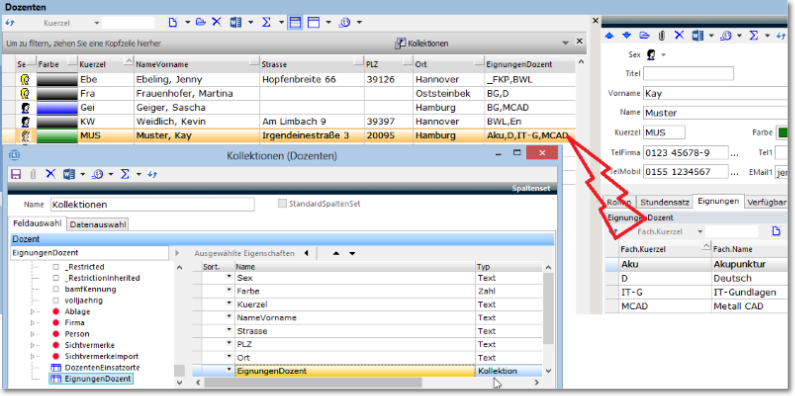Open Sex dropdown in detail panel
The width and height of the screenshot is (795, 396).
point(664,55)
